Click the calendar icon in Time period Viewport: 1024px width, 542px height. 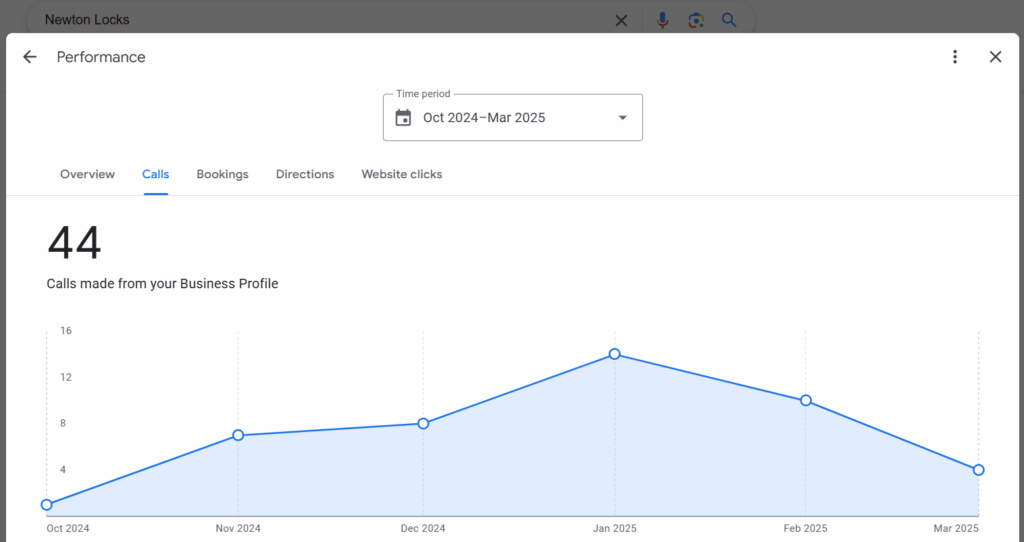point(403,118)
